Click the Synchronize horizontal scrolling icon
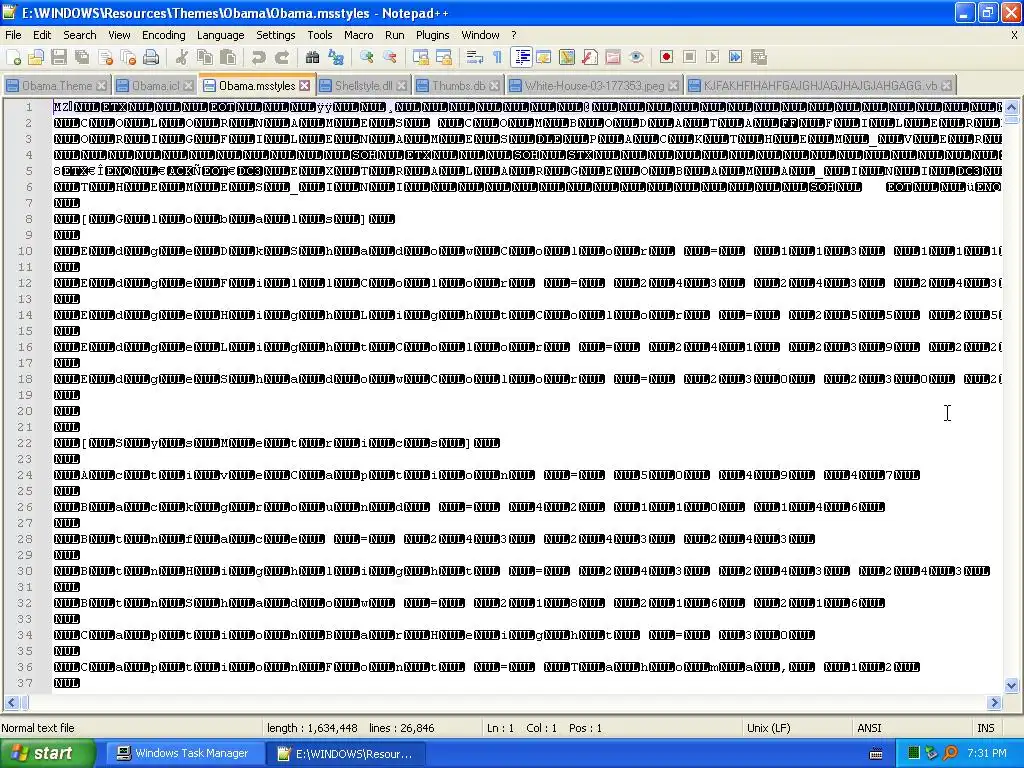 (x=443, y=57)
